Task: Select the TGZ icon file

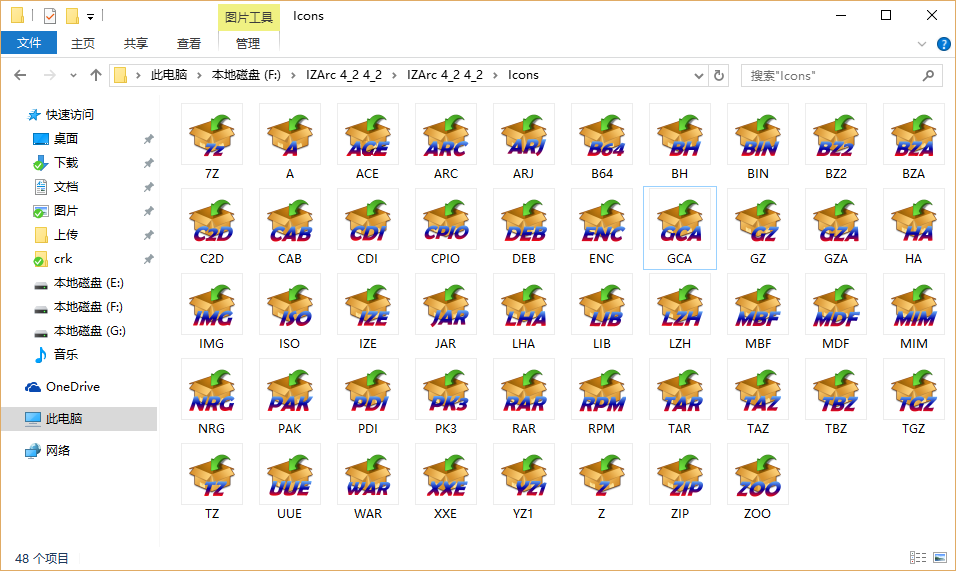Action: (x=914, y=390)
